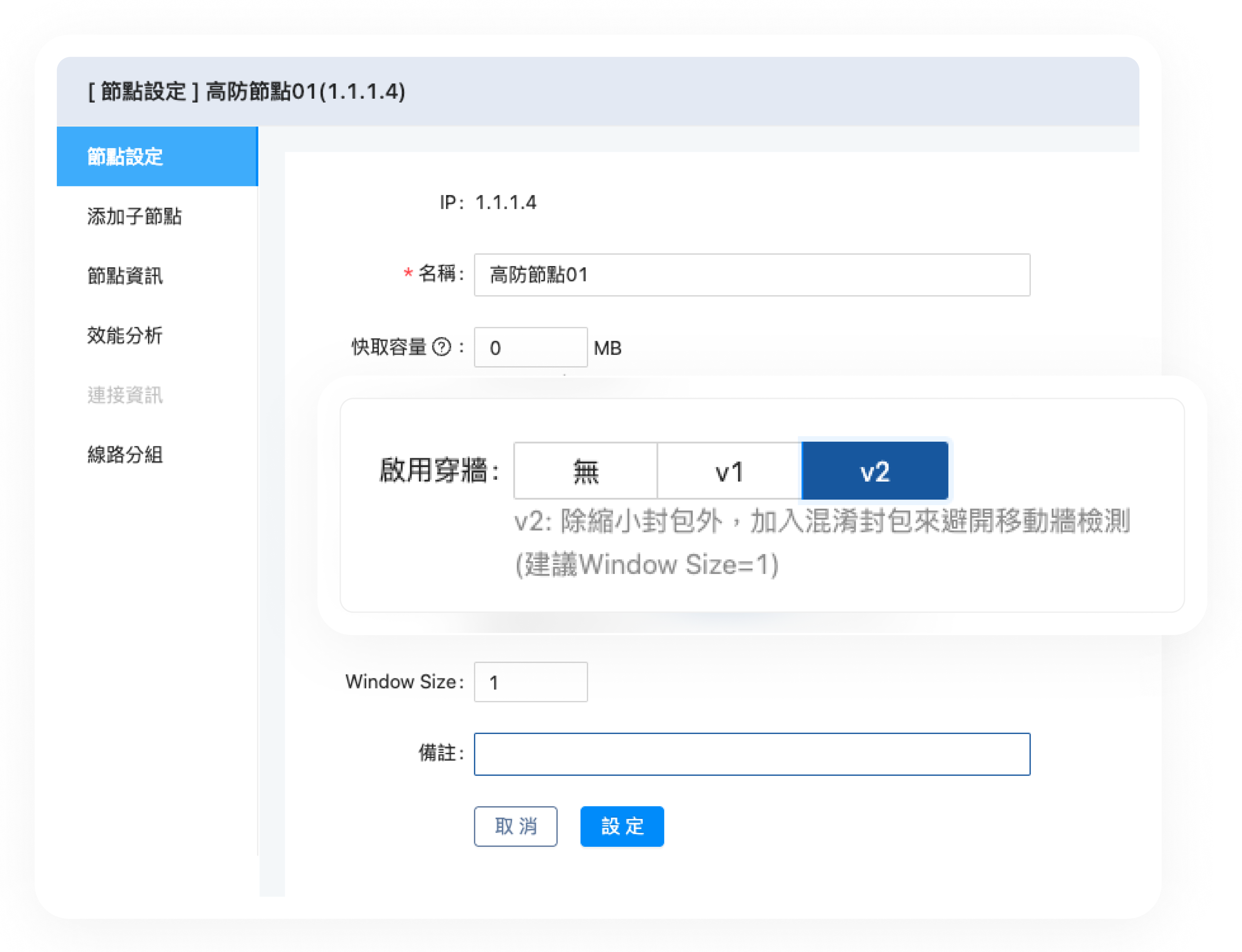Viewport: 1242px width, 952px height.
Task: Focus the 備註 remarks text field
Action: [x=752, y=754]
